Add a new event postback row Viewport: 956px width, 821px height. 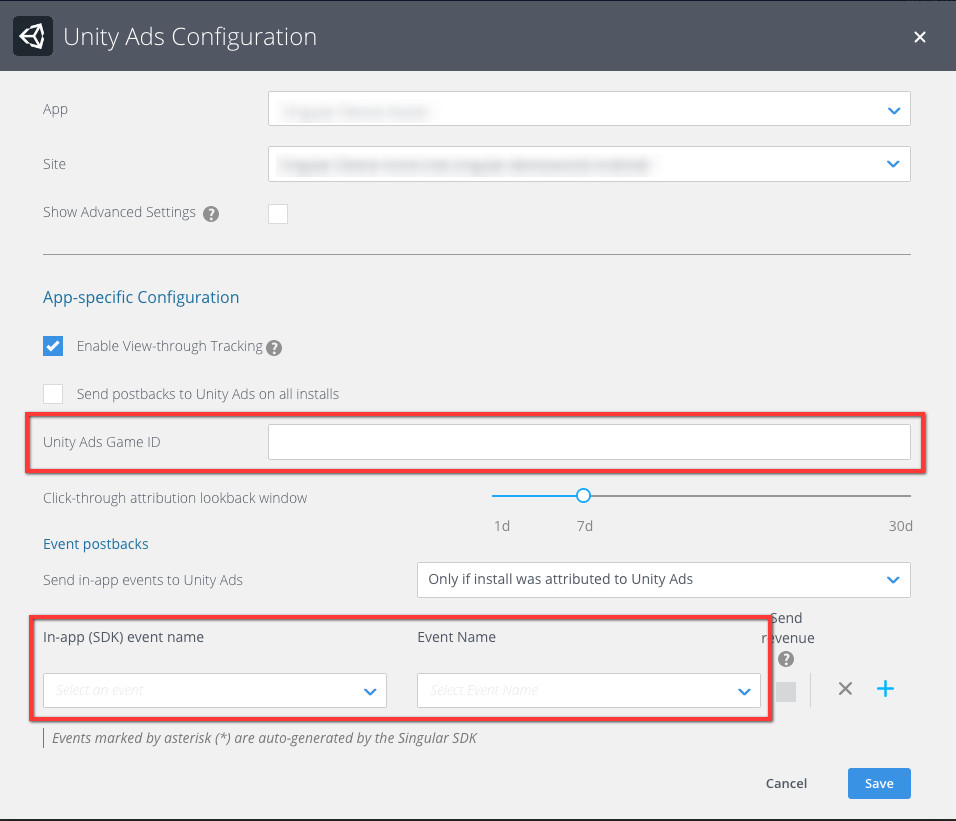tap(885, 689)
